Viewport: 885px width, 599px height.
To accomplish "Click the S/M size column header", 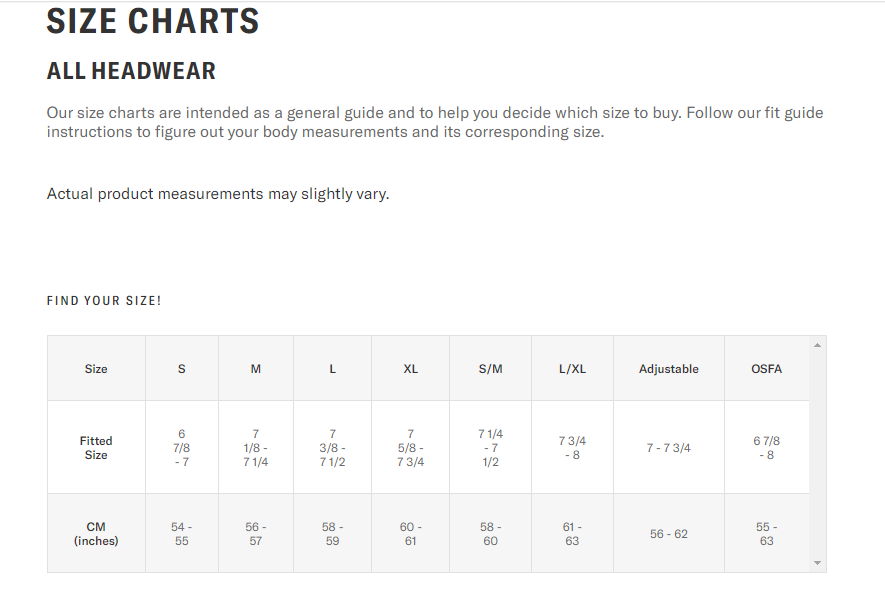I will coord(491,369).
